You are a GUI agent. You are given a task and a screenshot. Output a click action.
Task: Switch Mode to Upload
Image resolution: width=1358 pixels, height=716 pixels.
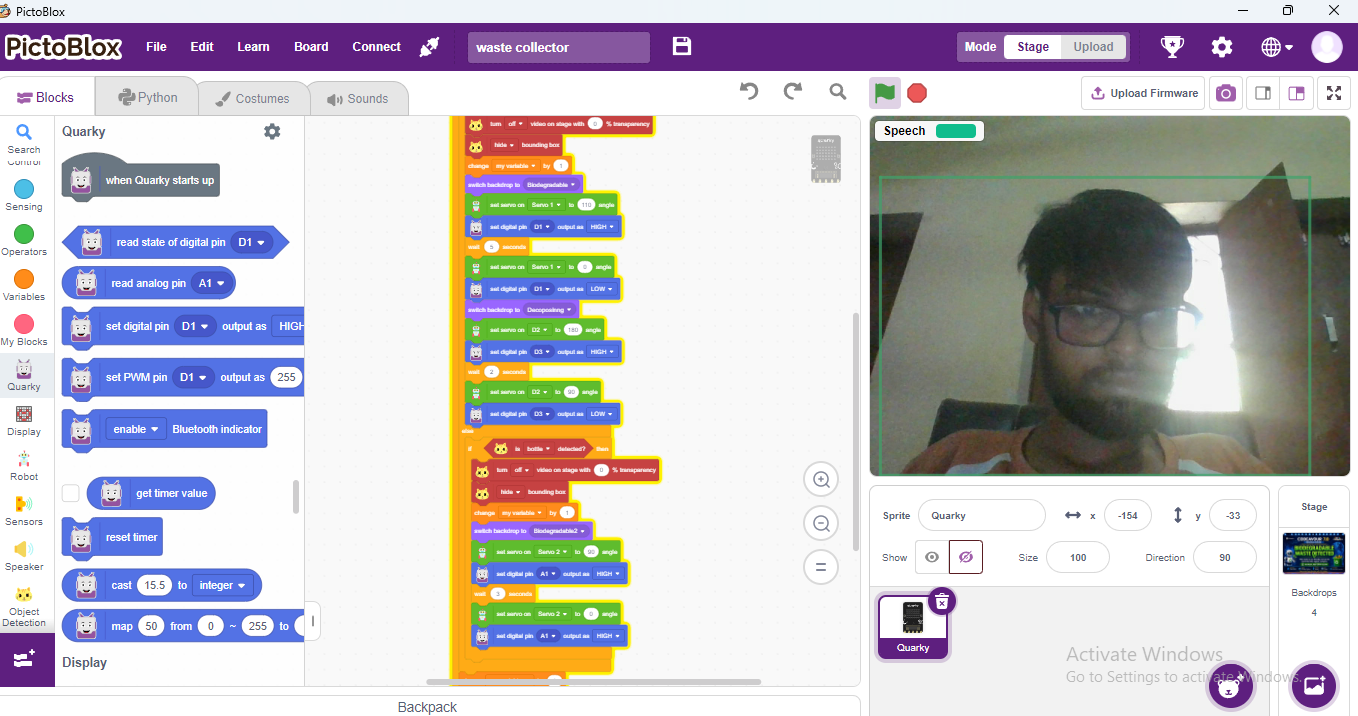point(1093,47)
